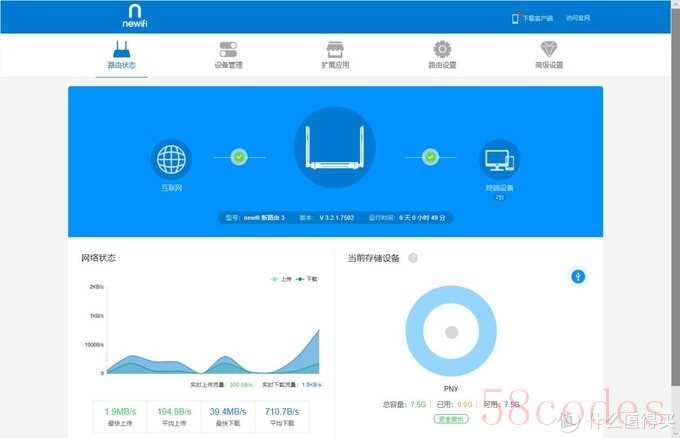Click the toggle-switches device management icon
680x438 pixels.
(228, 49)
